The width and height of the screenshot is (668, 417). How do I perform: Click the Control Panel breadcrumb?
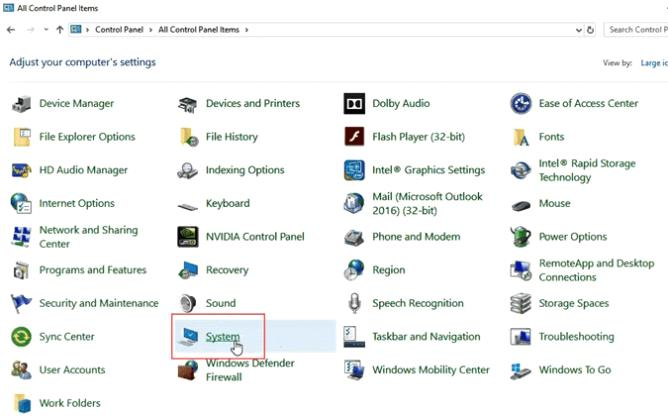[x=119, y=30]
